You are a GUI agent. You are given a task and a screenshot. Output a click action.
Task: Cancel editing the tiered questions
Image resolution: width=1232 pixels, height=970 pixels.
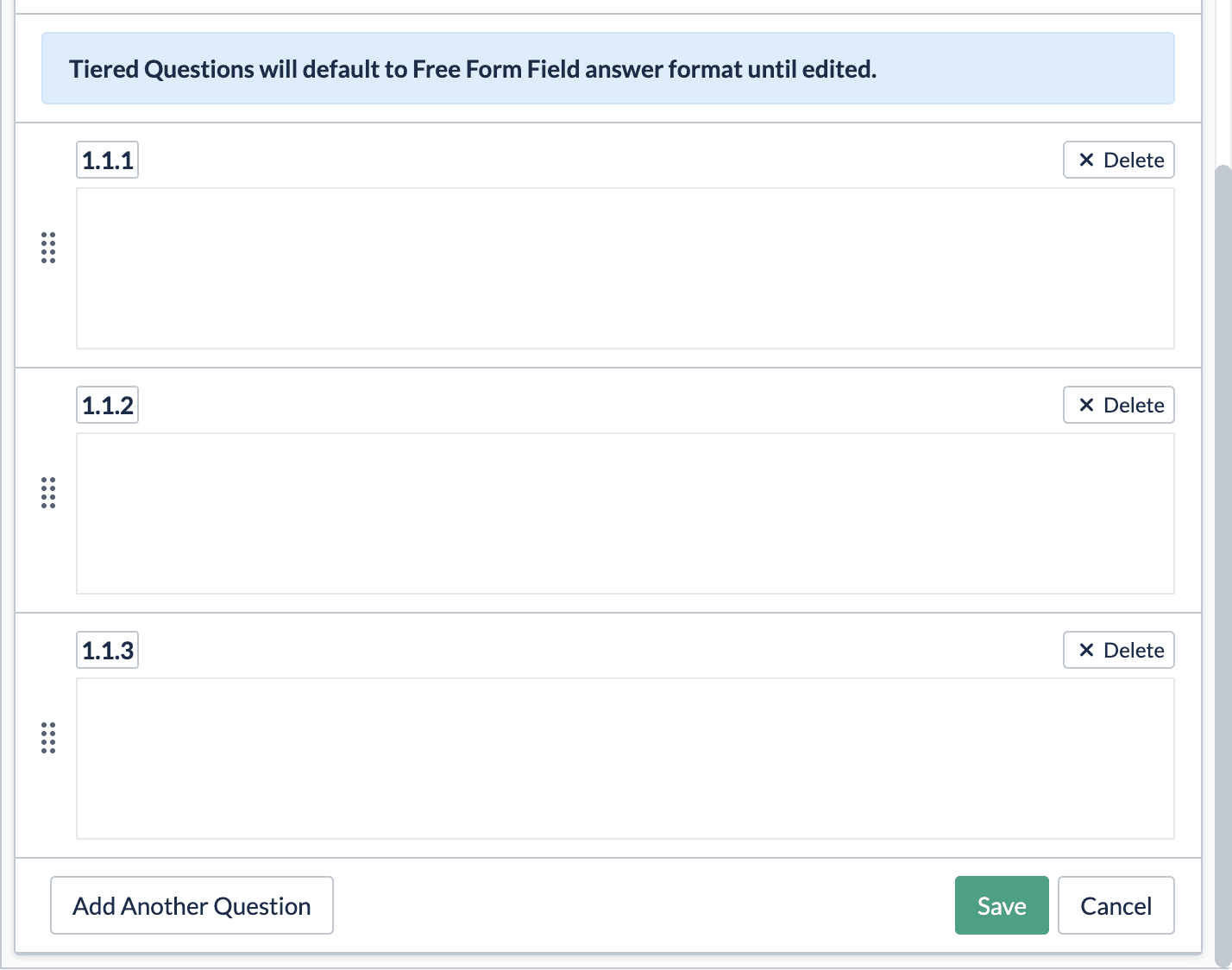[x=1116, y=905]
